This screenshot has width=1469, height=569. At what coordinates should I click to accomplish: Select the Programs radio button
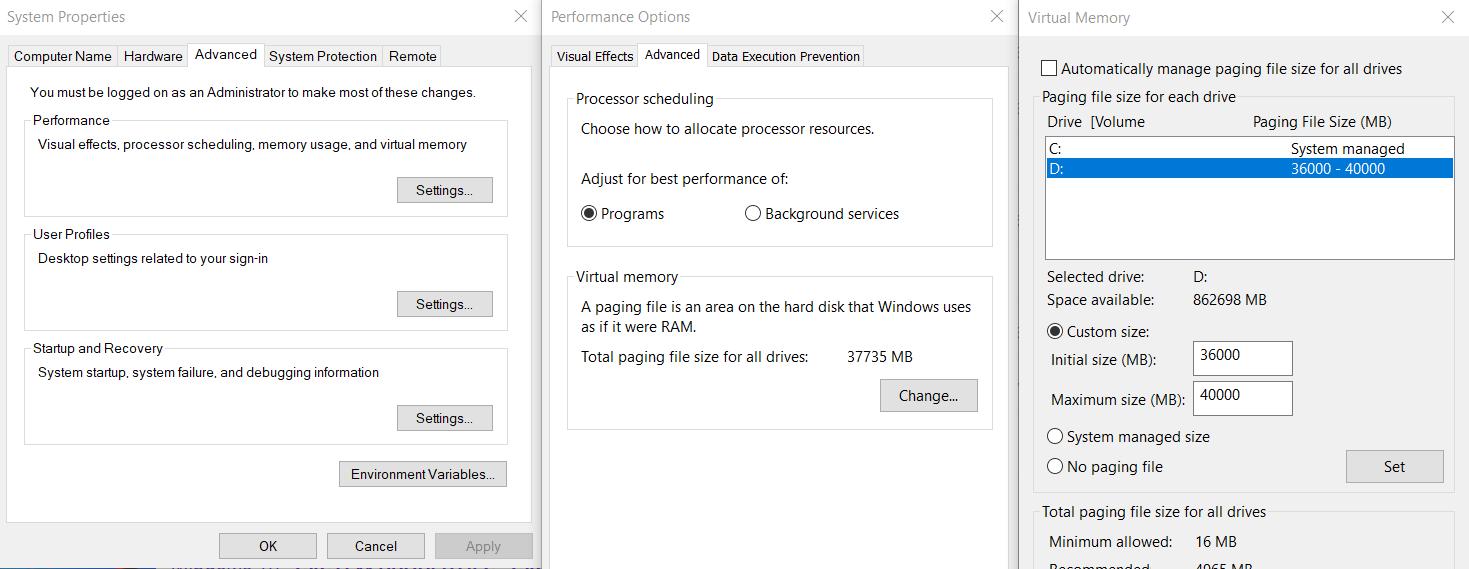click(589, 214)
